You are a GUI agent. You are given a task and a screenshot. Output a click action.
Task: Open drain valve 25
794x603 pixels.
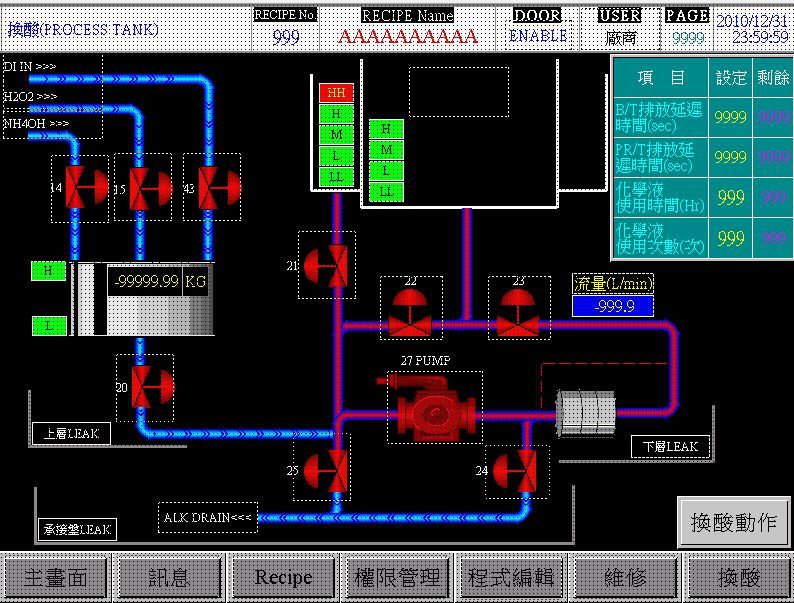pos(328,470)
